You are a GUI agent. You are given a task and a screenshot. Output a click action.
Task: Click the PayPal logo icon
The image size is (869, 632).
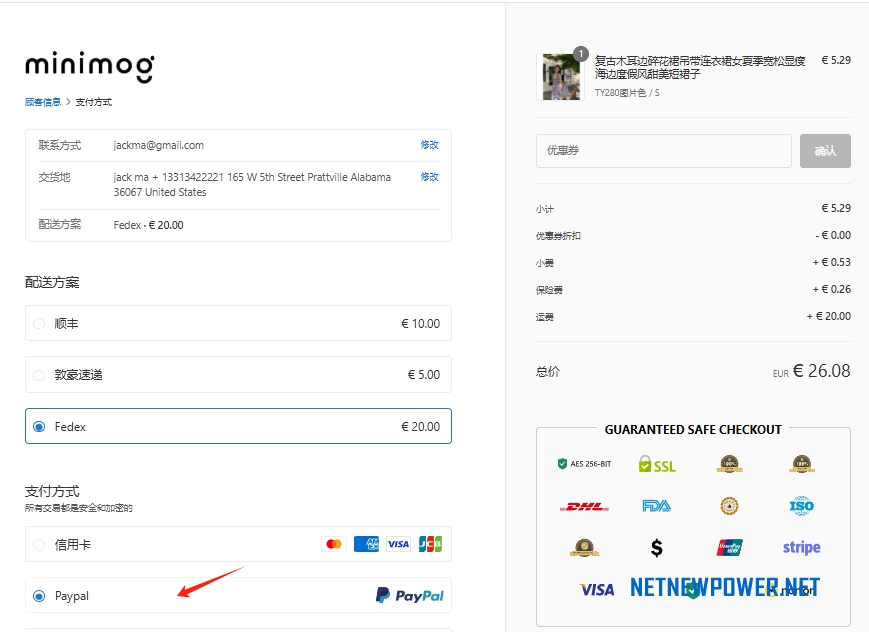coord(409,595)
